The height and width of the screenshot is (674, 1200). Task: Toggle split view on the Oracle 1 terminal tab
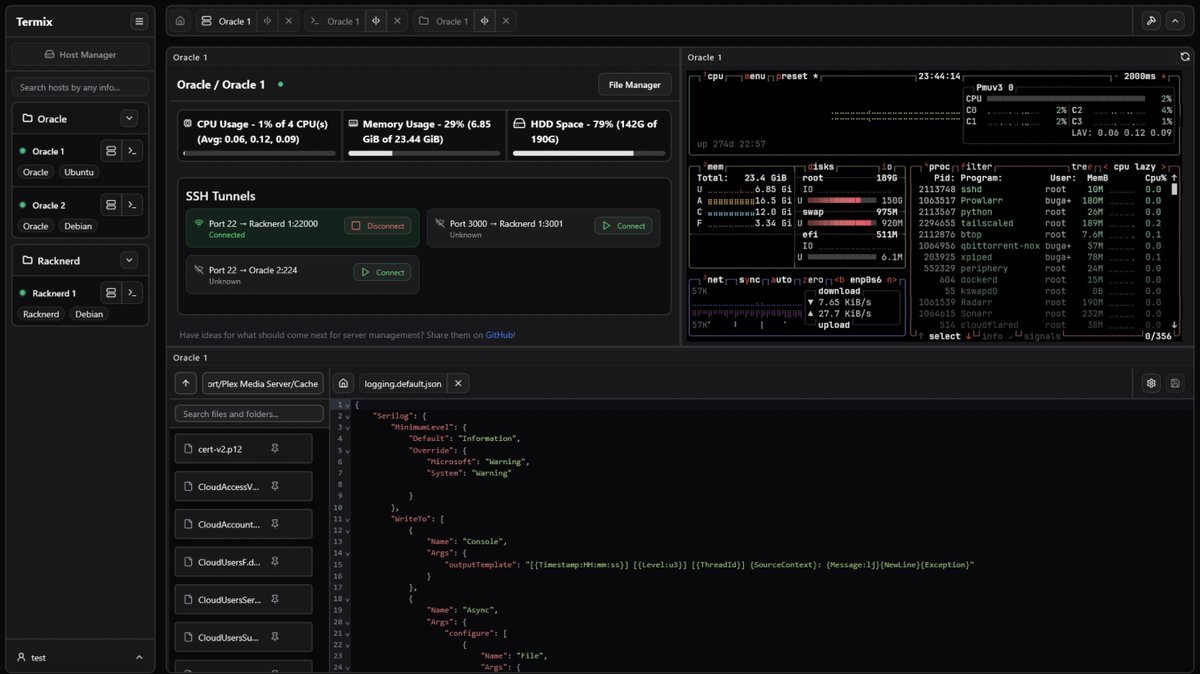coord(376,21)
